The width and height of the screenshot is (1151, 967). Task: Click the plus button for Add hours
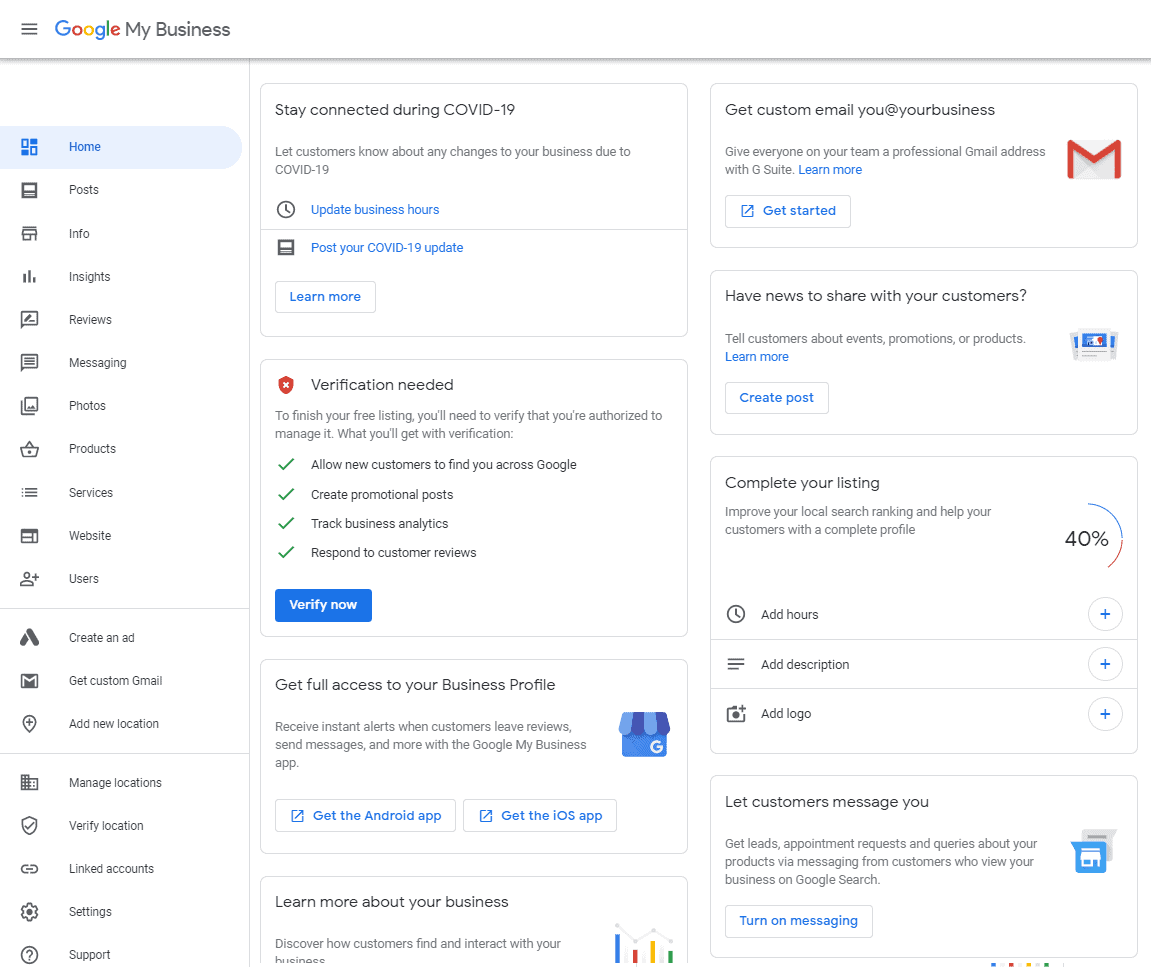point(1105,614)
